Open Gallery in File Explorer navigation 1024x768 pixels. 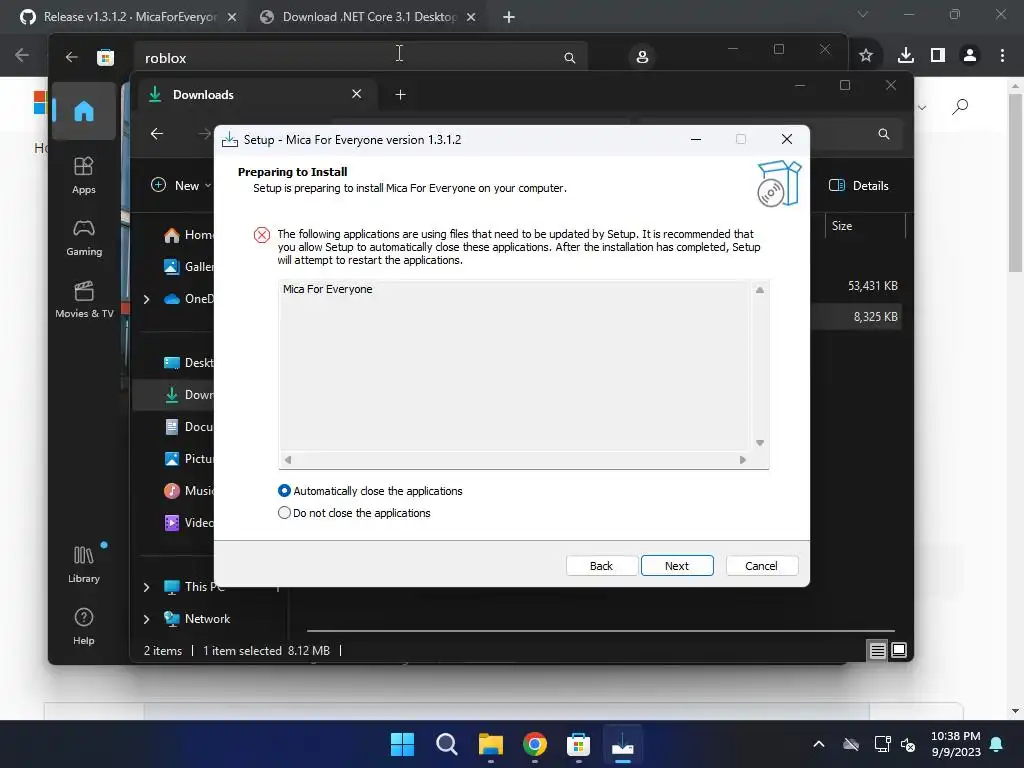coord(188,267)
